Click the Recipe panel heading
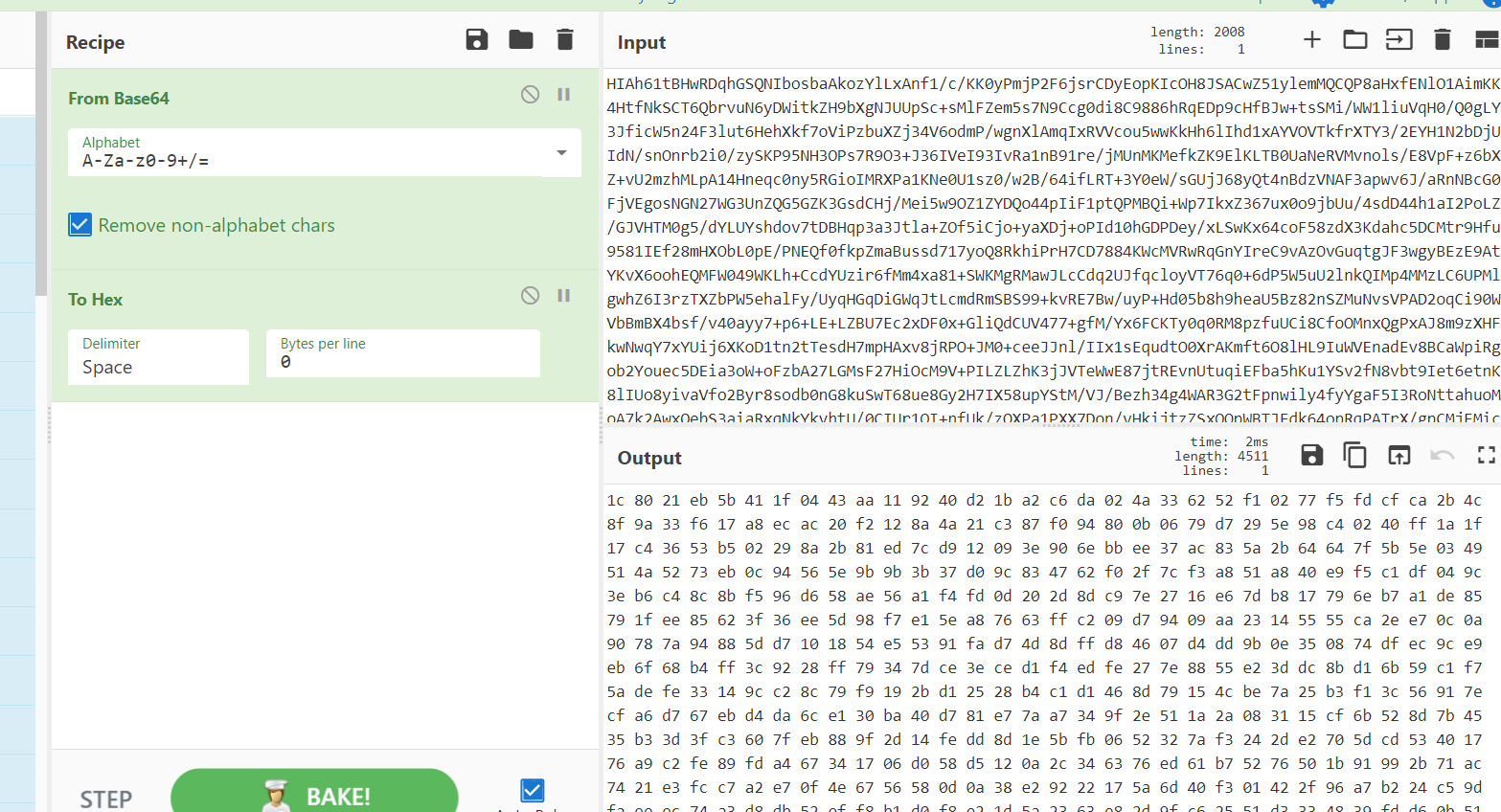 click(95, 42)
